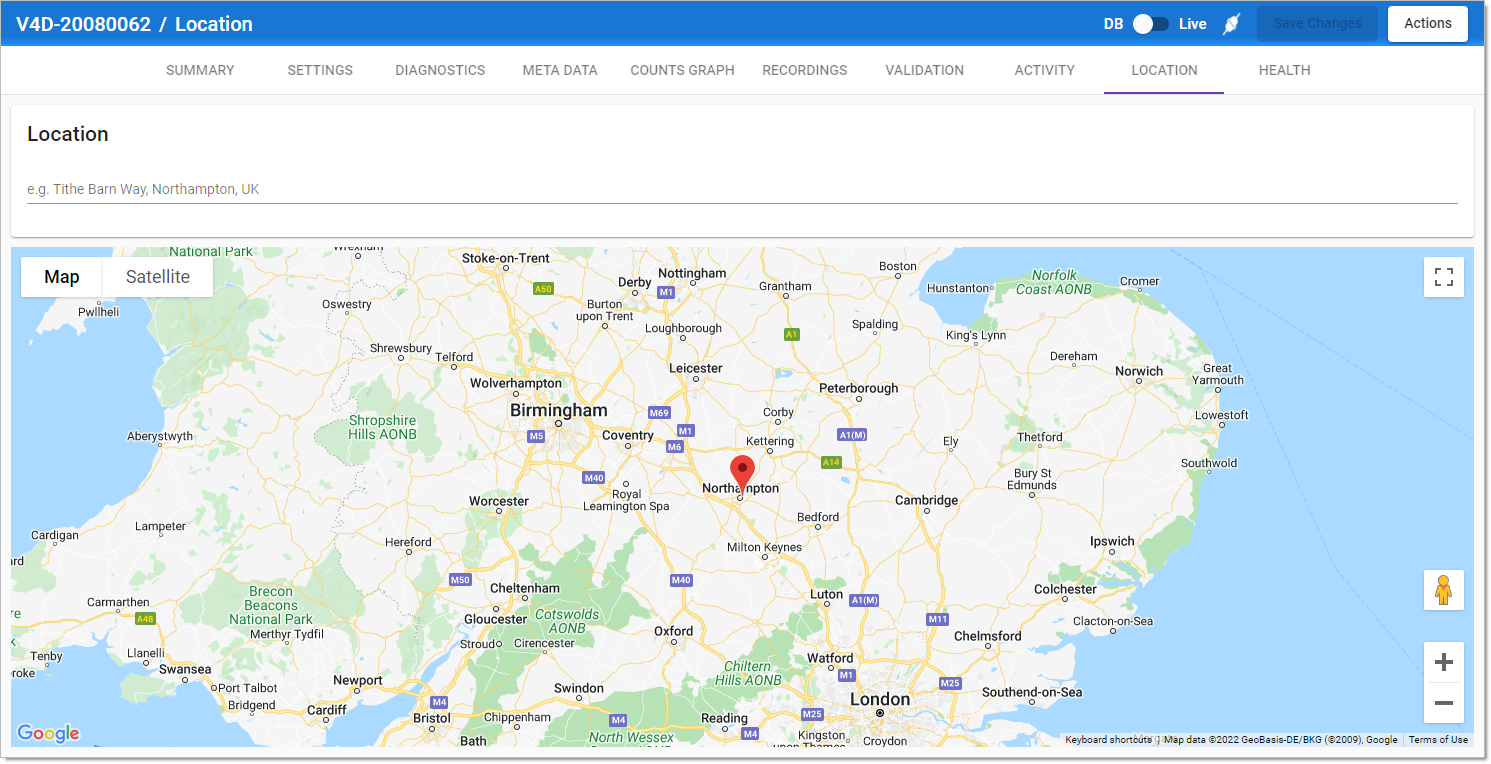The height and width of the screenshot is (764, 1491).
Task: Click the Norwich label on map
Action: 1139,371
